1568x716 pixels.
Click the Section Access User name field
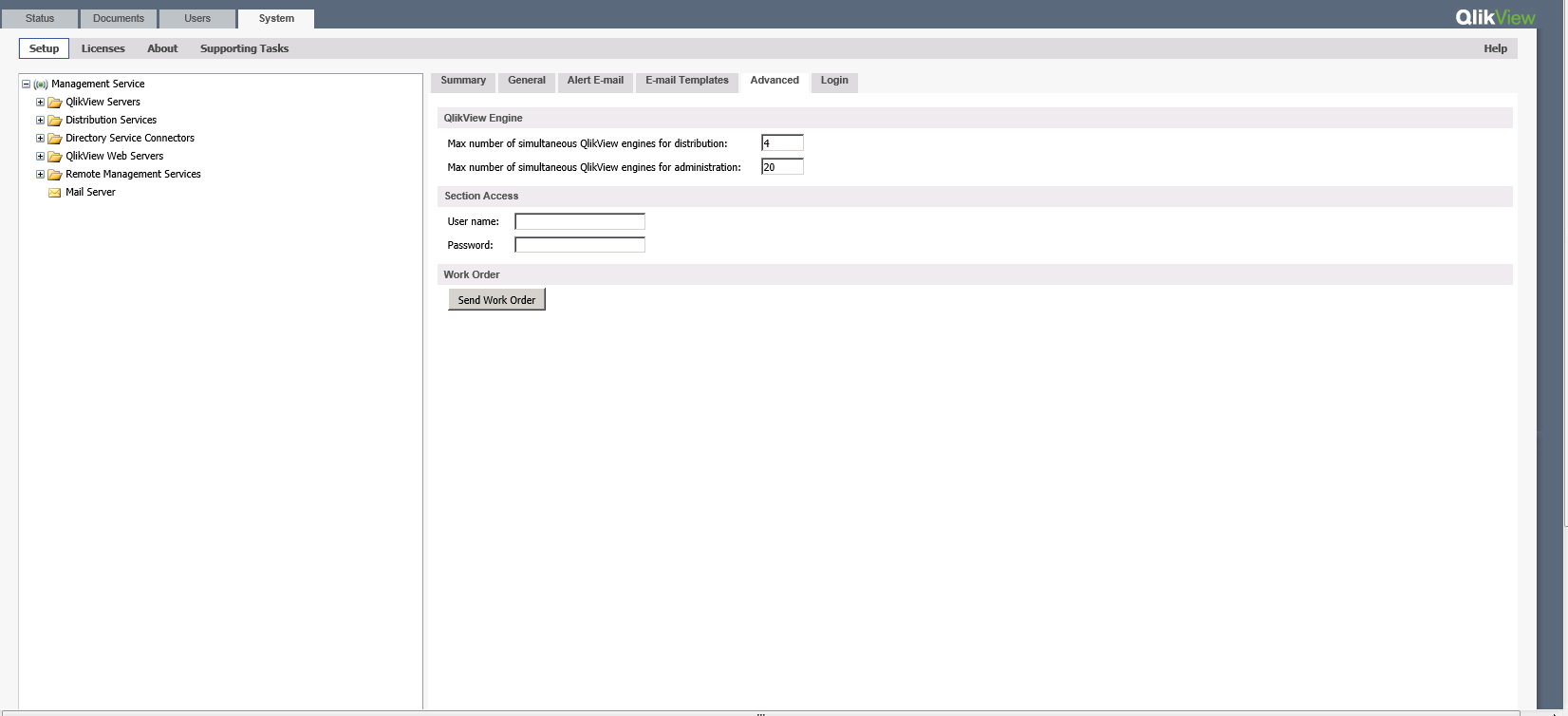pyautogui.click(x=580, y=221)
